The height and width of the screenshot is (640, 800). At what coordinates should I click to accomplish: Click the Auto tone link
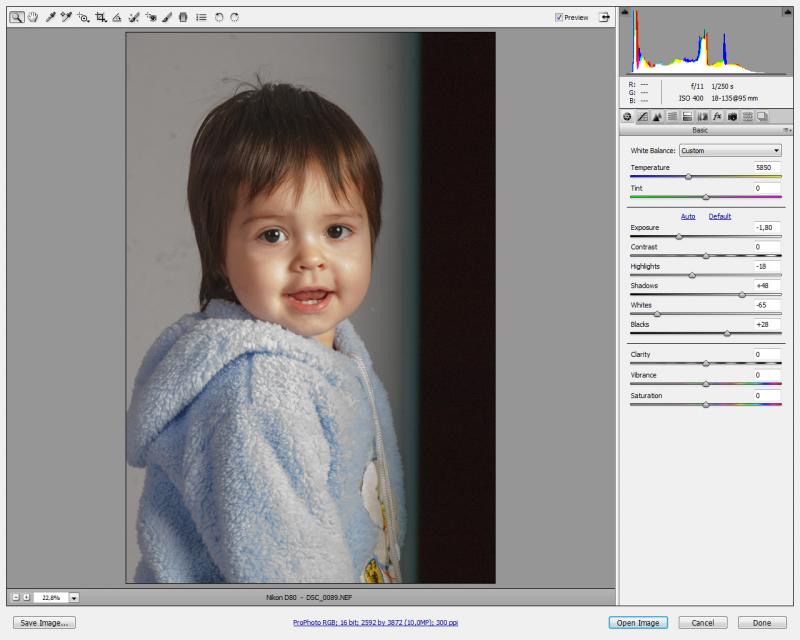[x=688, y=216]
